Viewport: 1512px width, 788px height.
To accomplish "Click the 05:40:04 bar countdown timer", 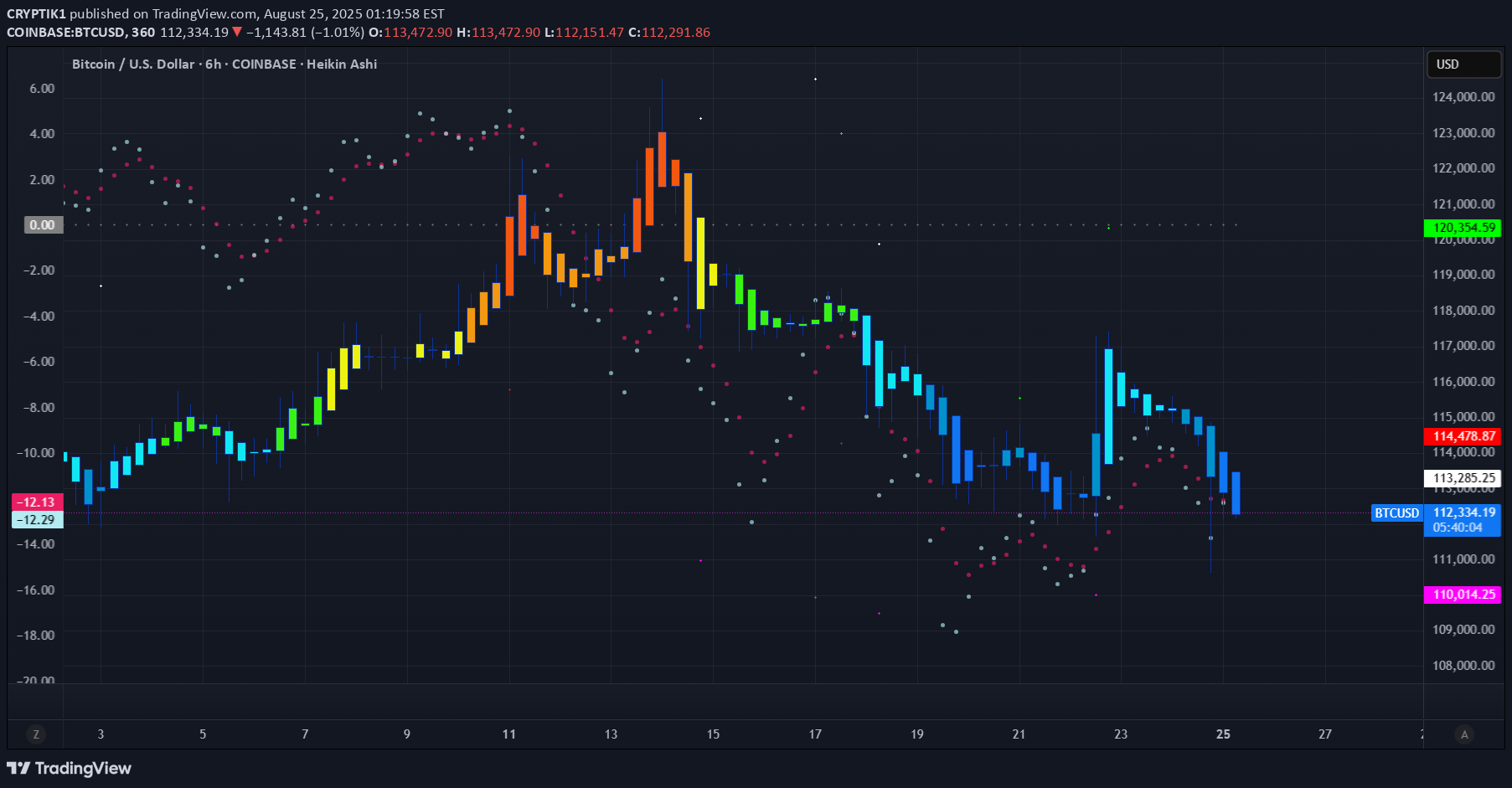I will [x=1458, y=528].
